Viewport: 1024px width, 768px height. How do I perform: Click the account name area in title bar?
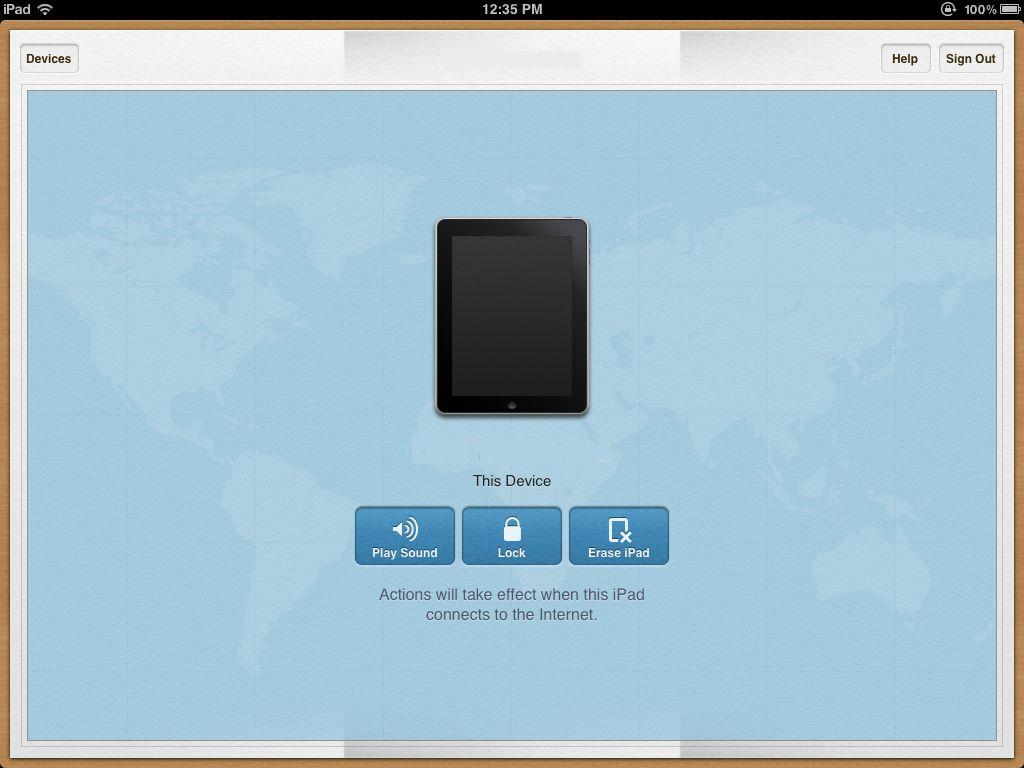(x=512, y=59)
